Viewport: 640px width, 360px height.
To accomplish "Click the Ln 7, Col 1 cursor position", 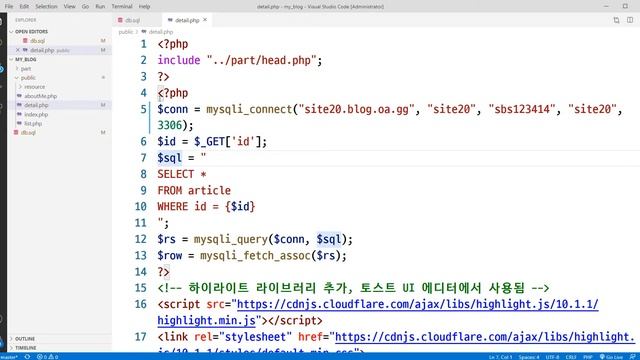I will (500, 357).
